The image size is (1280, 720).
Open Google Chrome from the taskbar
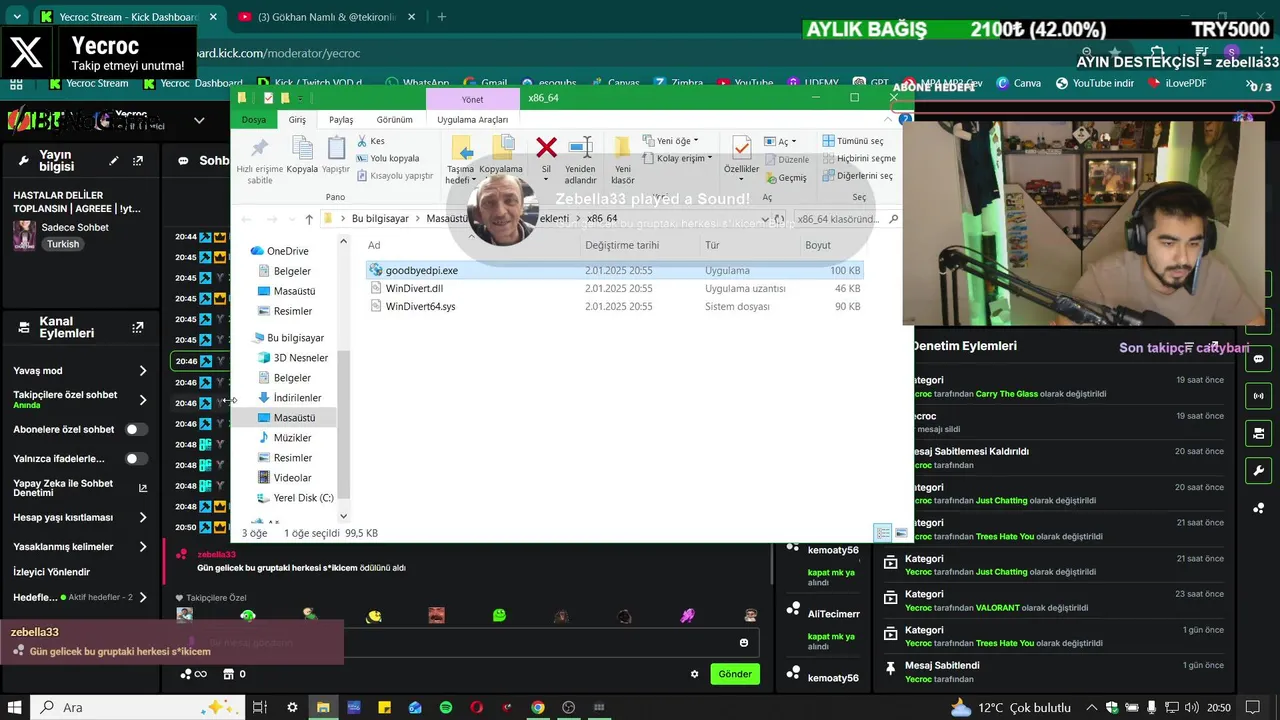tap(538, 708)
